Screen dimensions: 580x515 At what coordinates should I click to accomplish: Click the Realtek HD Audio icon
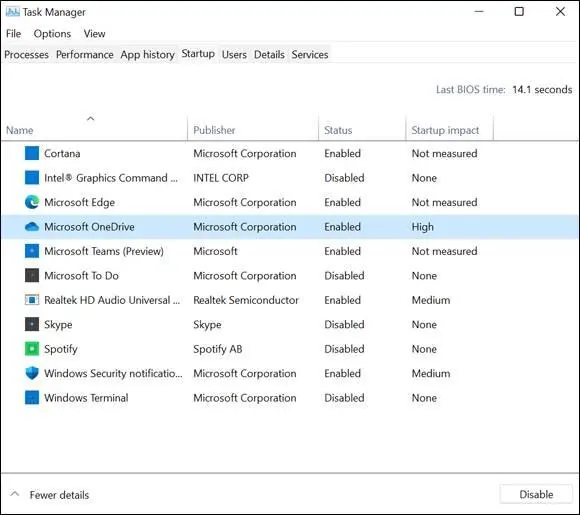tap(32, 300)
